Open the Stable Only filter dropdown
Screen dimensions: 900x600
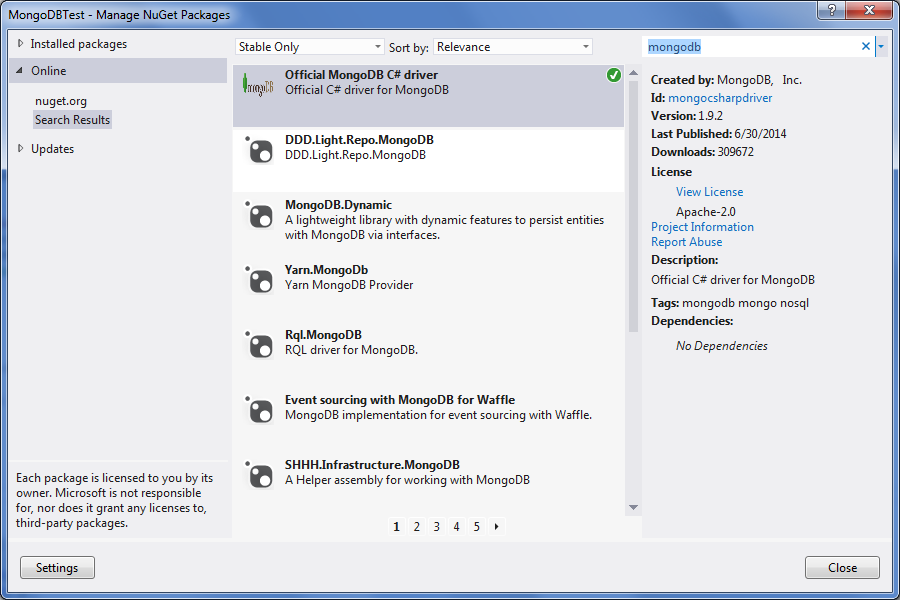[309, 47]
